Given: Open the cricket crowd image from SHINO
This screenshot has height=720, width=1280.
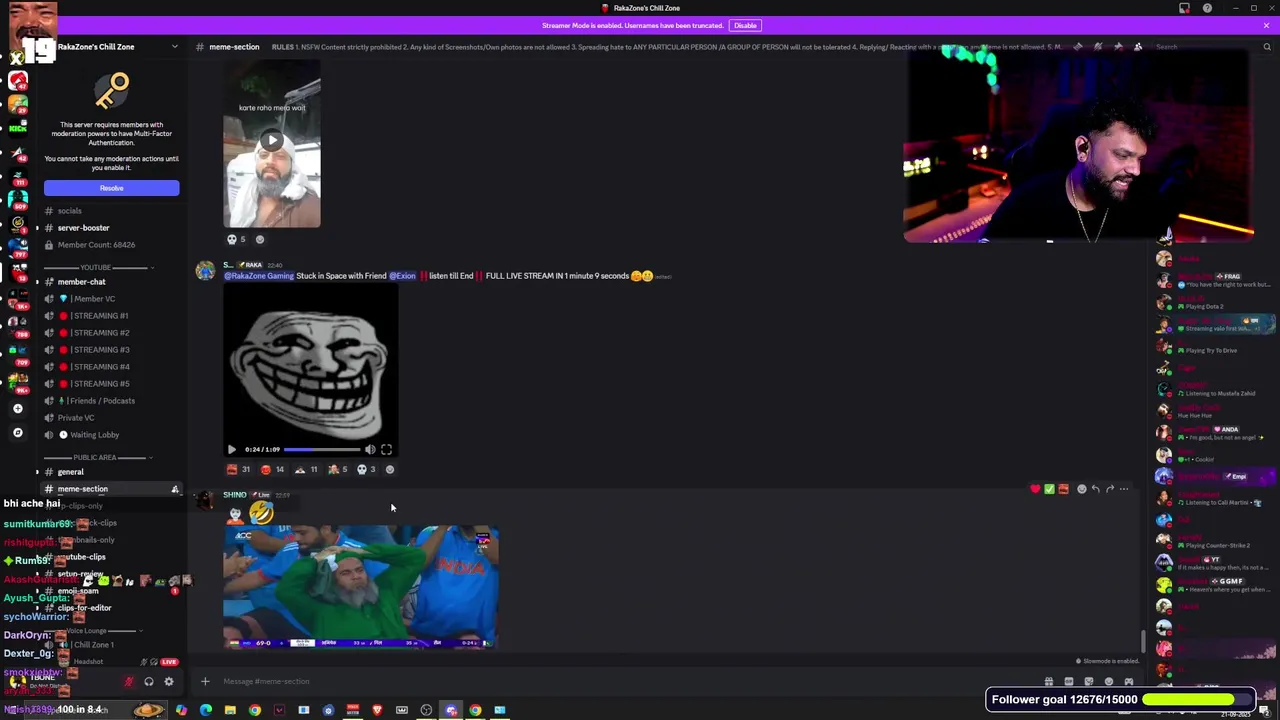Looking at the screenshot, I should tap(360, 587).
